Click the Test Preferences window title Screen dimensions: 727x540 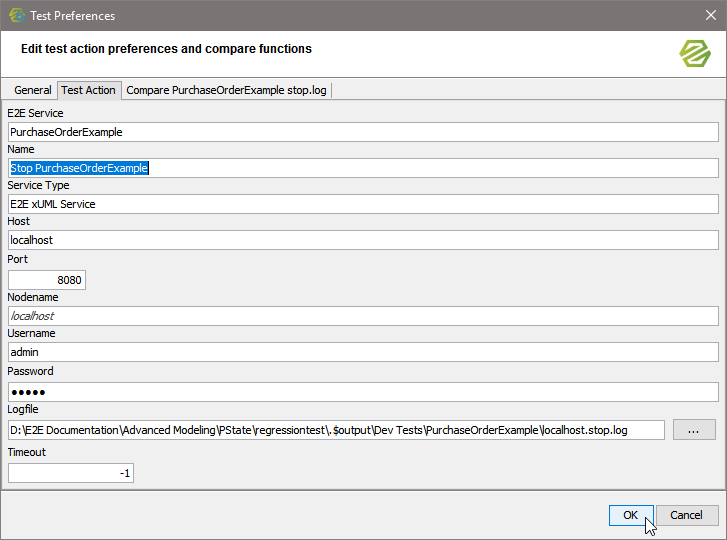(x=72, y=15)
